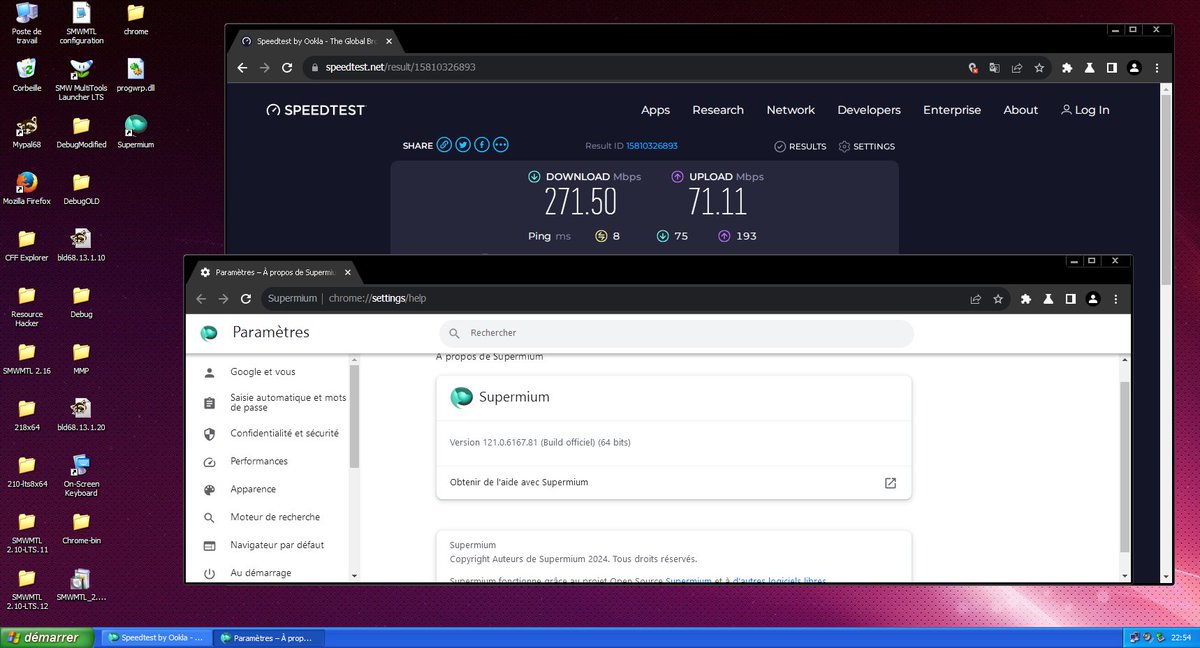Select the MMP folder icon
The height and width of the screenshot is (648, 1200).
click(82, 358)
